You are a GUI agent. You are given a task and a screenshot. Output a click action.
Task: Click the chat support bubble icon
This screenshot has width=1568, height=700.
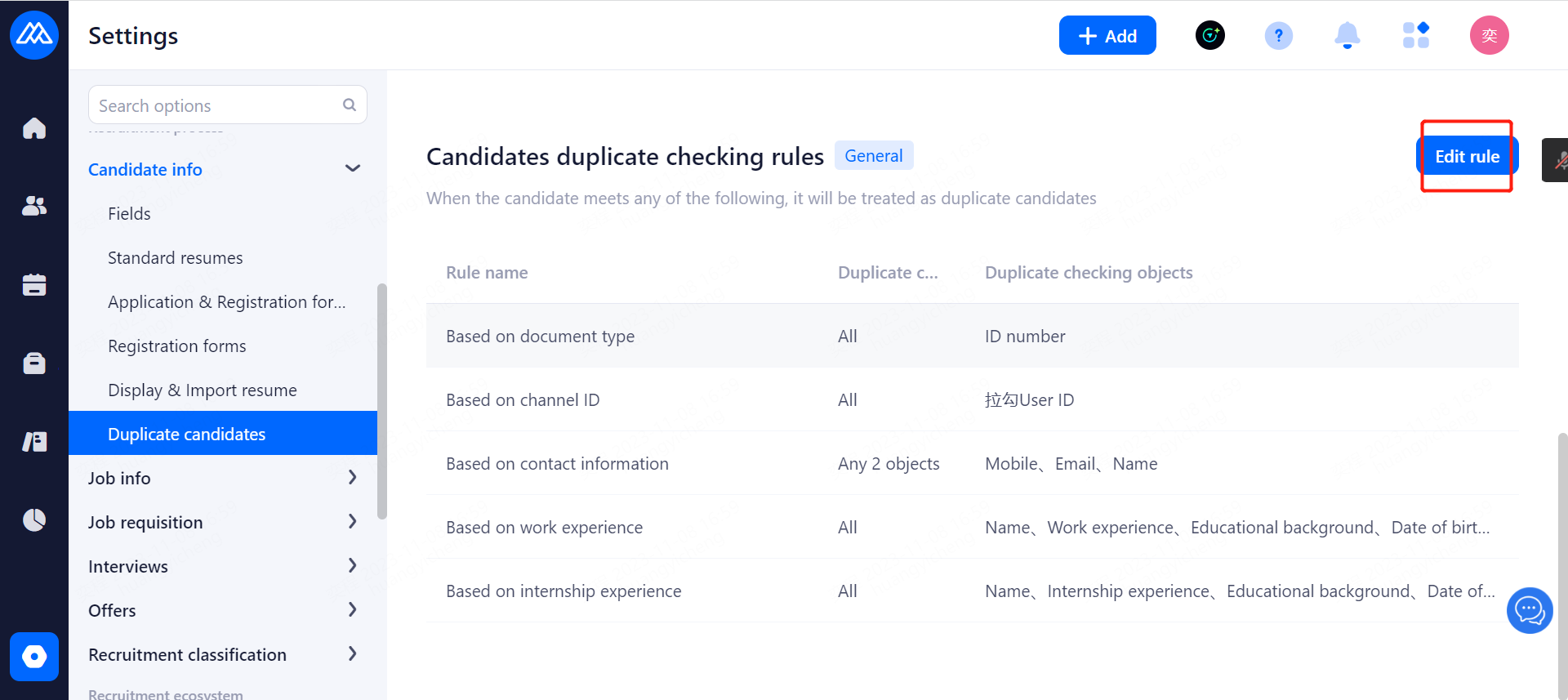tap(1529, 610)
